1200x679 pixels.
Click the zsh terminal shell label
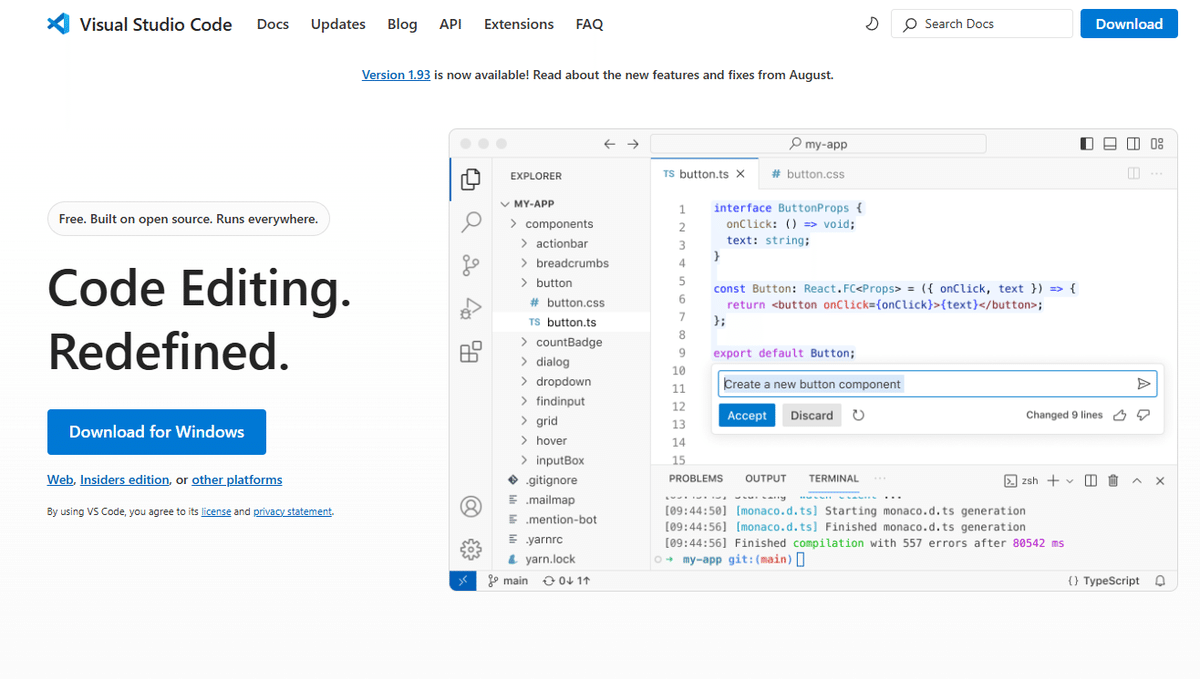tap(1021, 481)
